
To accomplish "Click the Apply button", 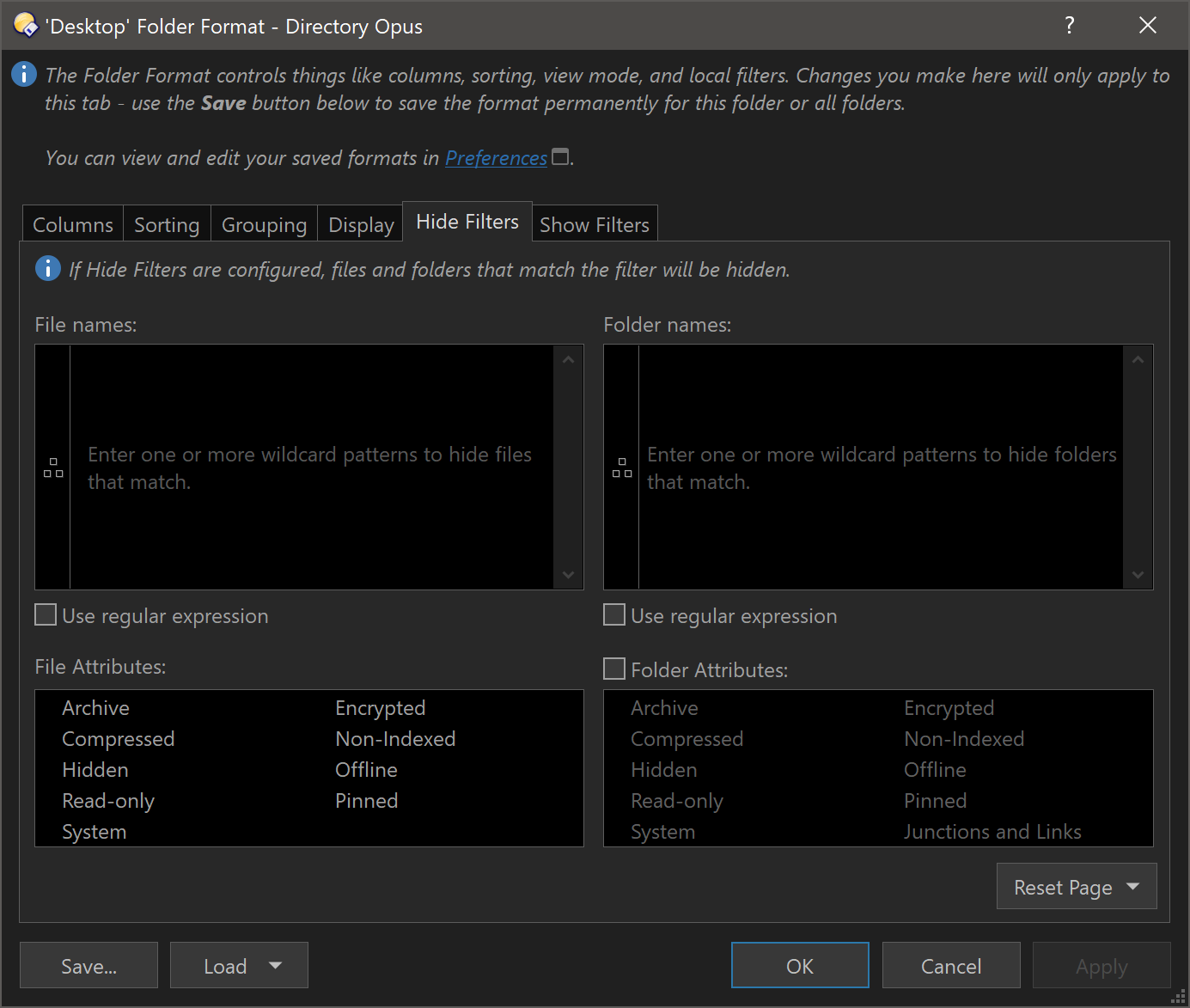I will [x=1102, y=965].
